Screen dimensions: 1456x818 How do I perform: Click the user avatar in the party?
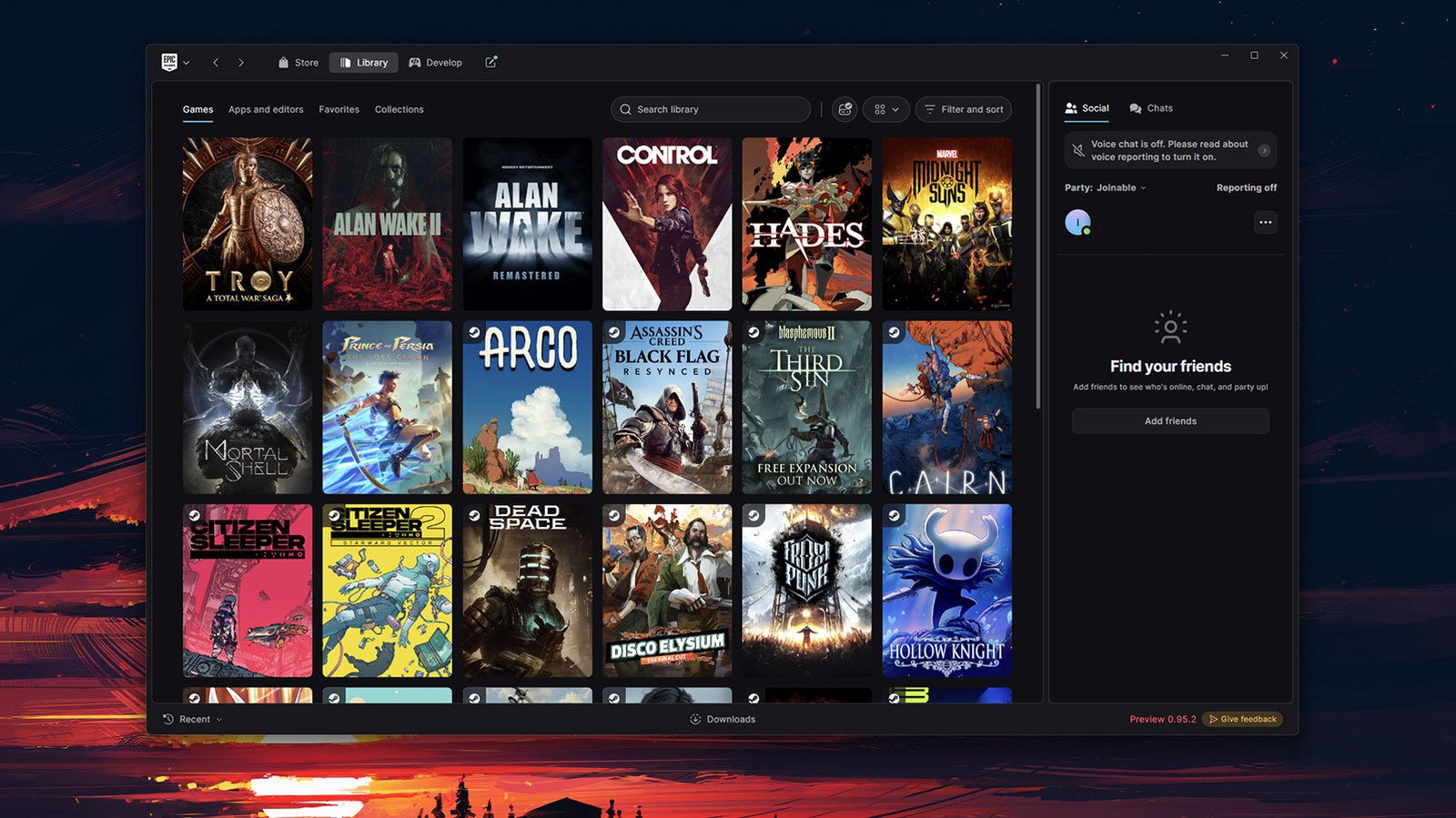pos(1077,222)
